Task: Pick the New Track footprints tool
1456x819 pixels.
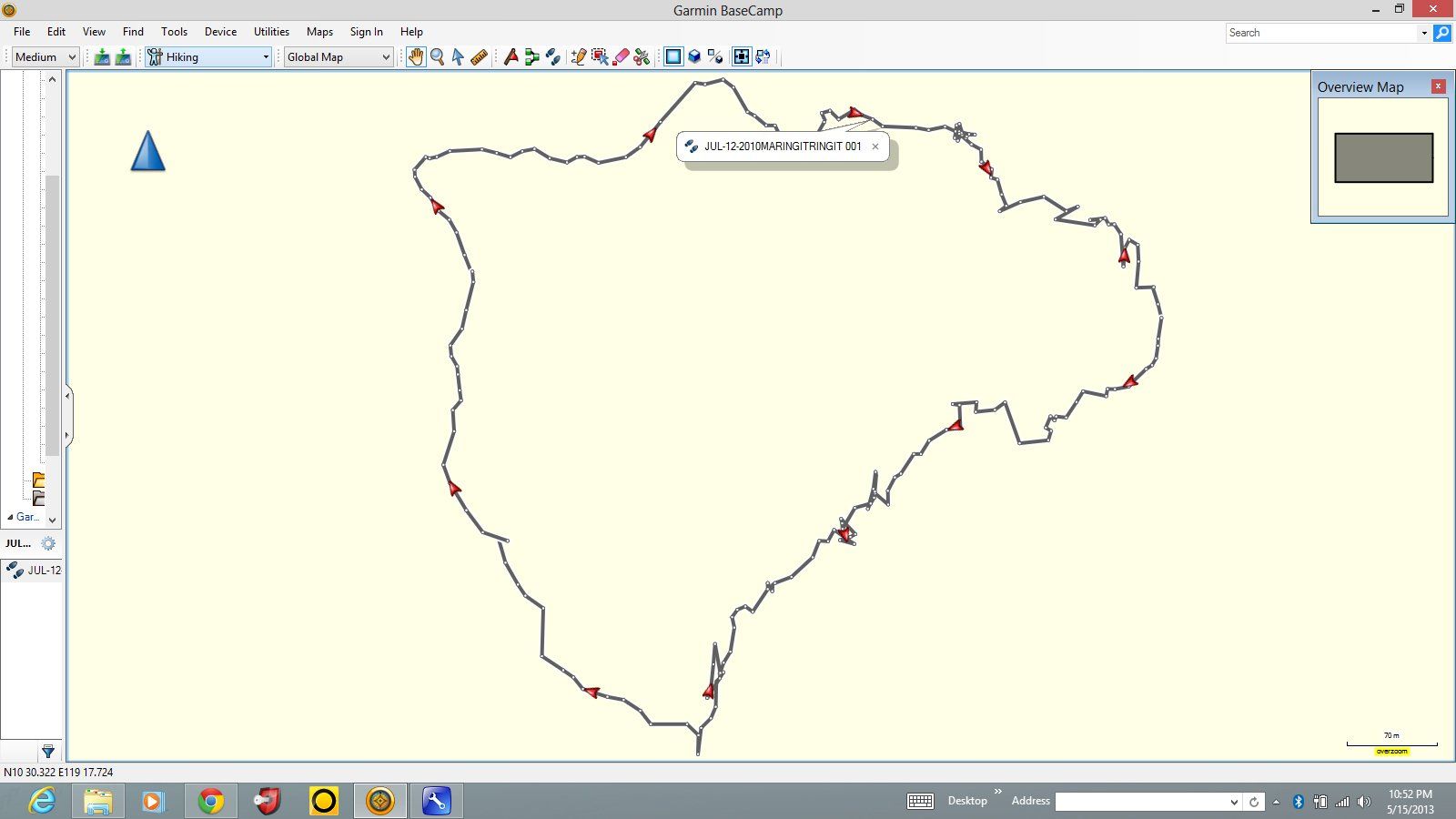Action: pos(552,56)
